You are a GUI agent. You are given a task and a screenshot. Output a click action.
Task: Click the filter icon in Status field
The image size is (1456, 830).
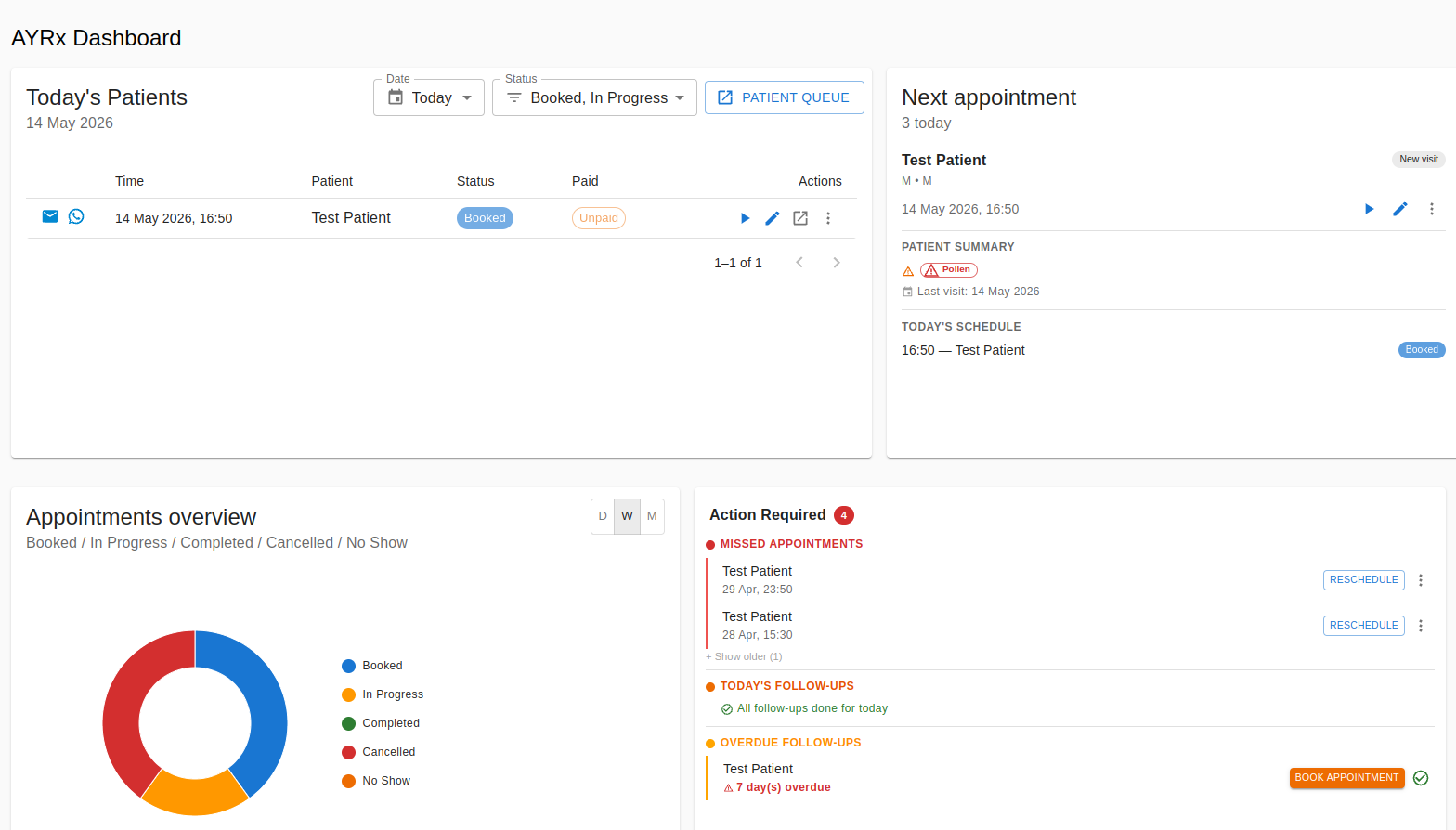pos(514,97)
